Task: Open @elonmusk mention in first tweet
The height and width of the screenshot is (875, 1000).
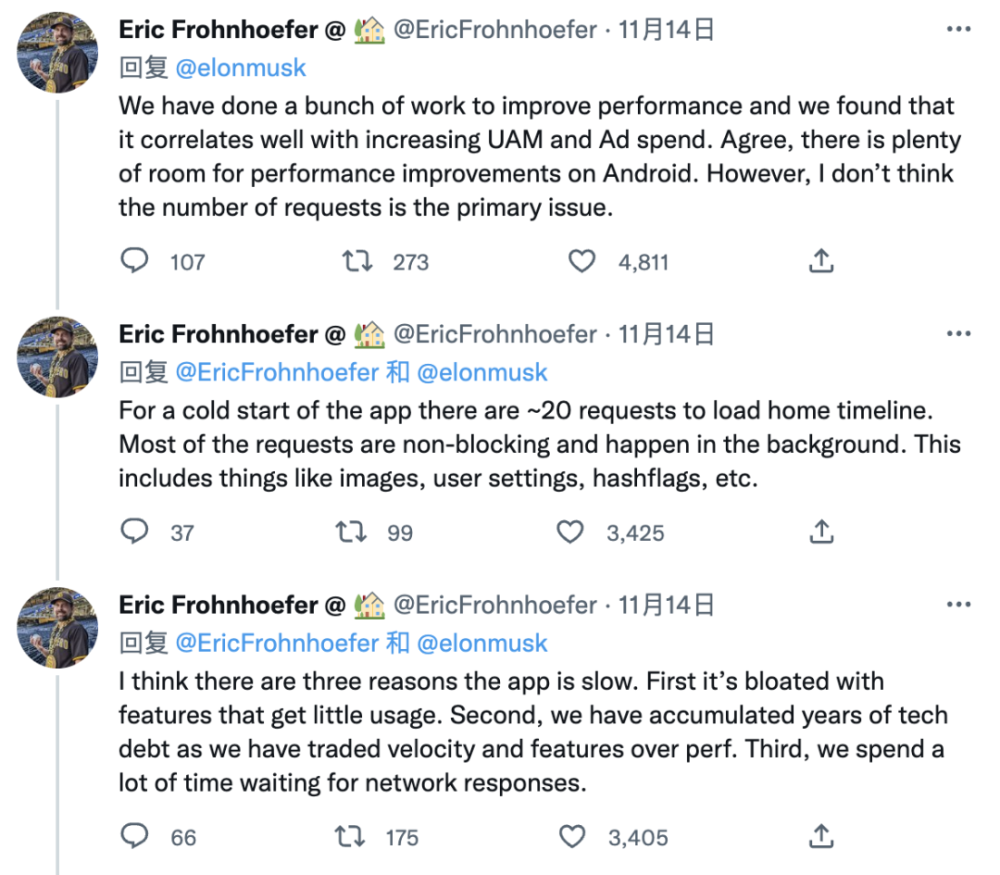Action: [240, 68]
